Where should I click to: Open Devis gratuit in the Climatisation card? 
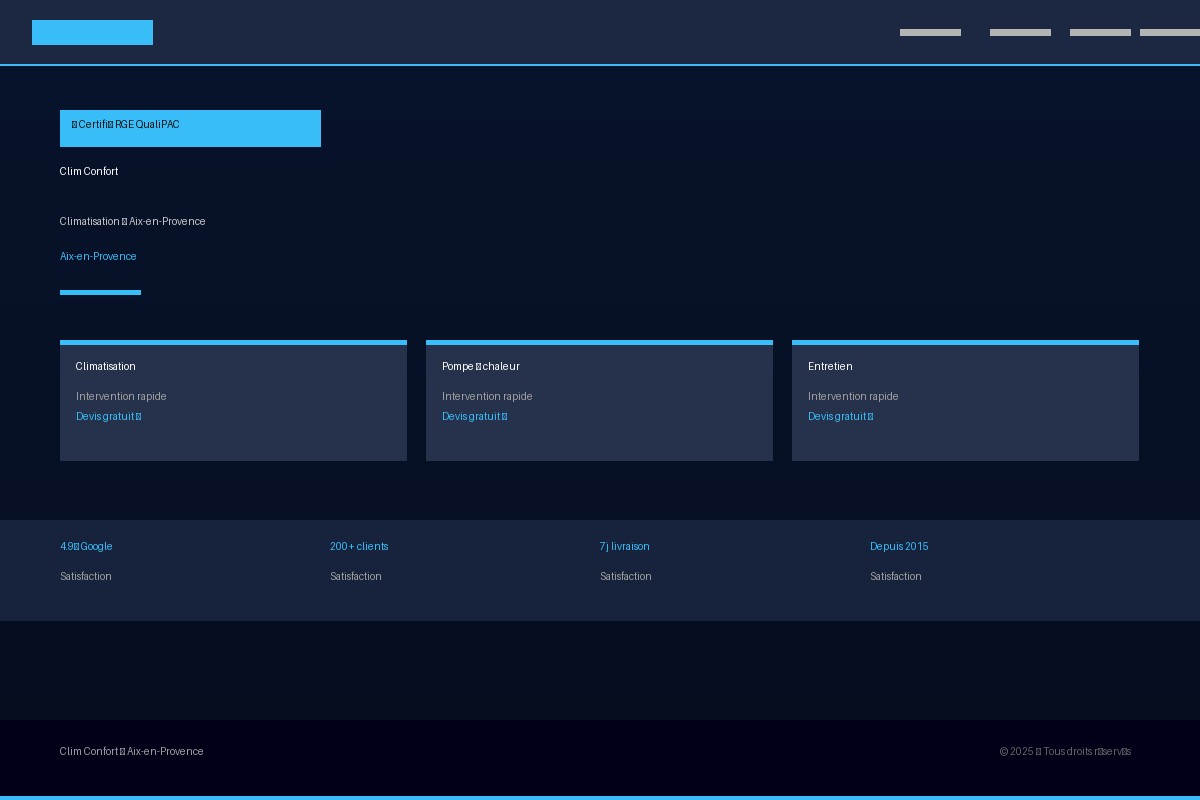click(108, 417)
